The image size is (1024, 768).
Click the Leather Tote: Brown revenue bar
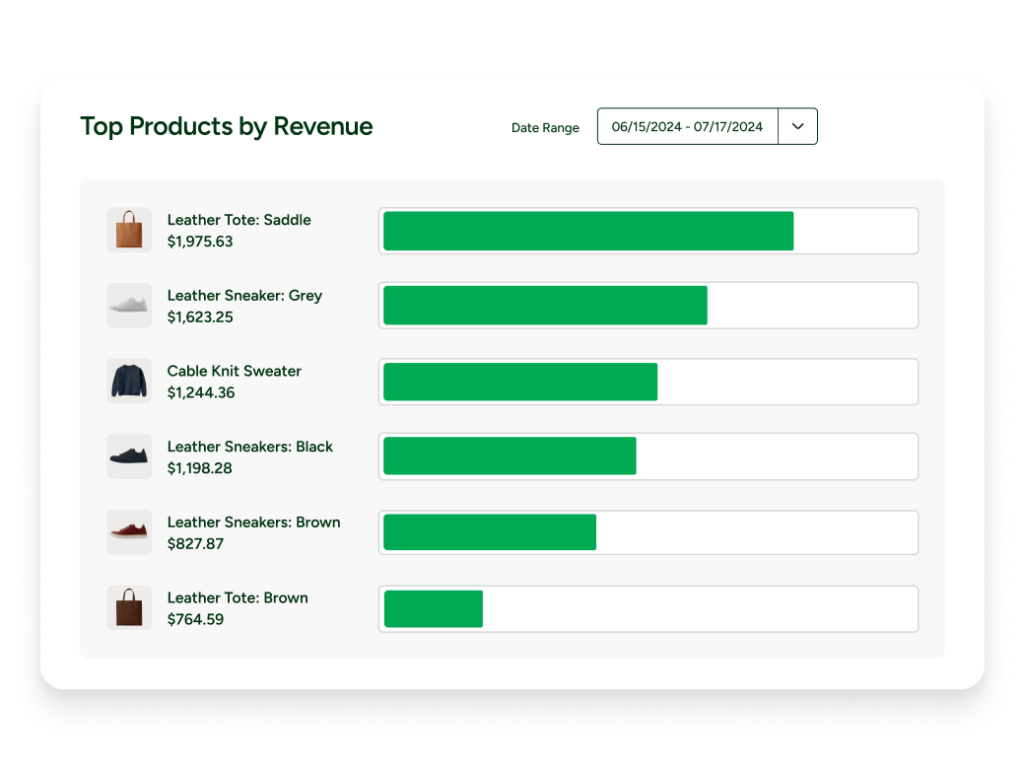tap(433, 609)
